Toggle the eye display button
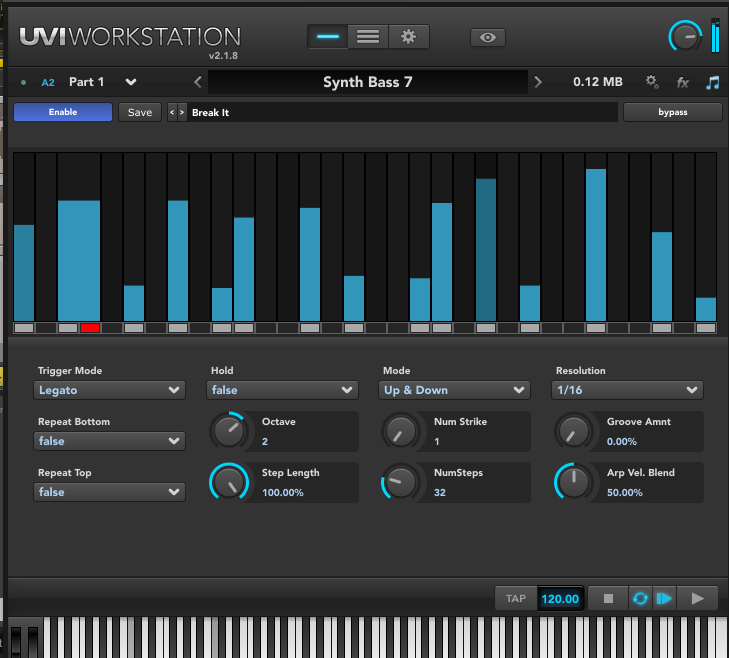The width and height of the screenshot is (729, 658). 488,38
